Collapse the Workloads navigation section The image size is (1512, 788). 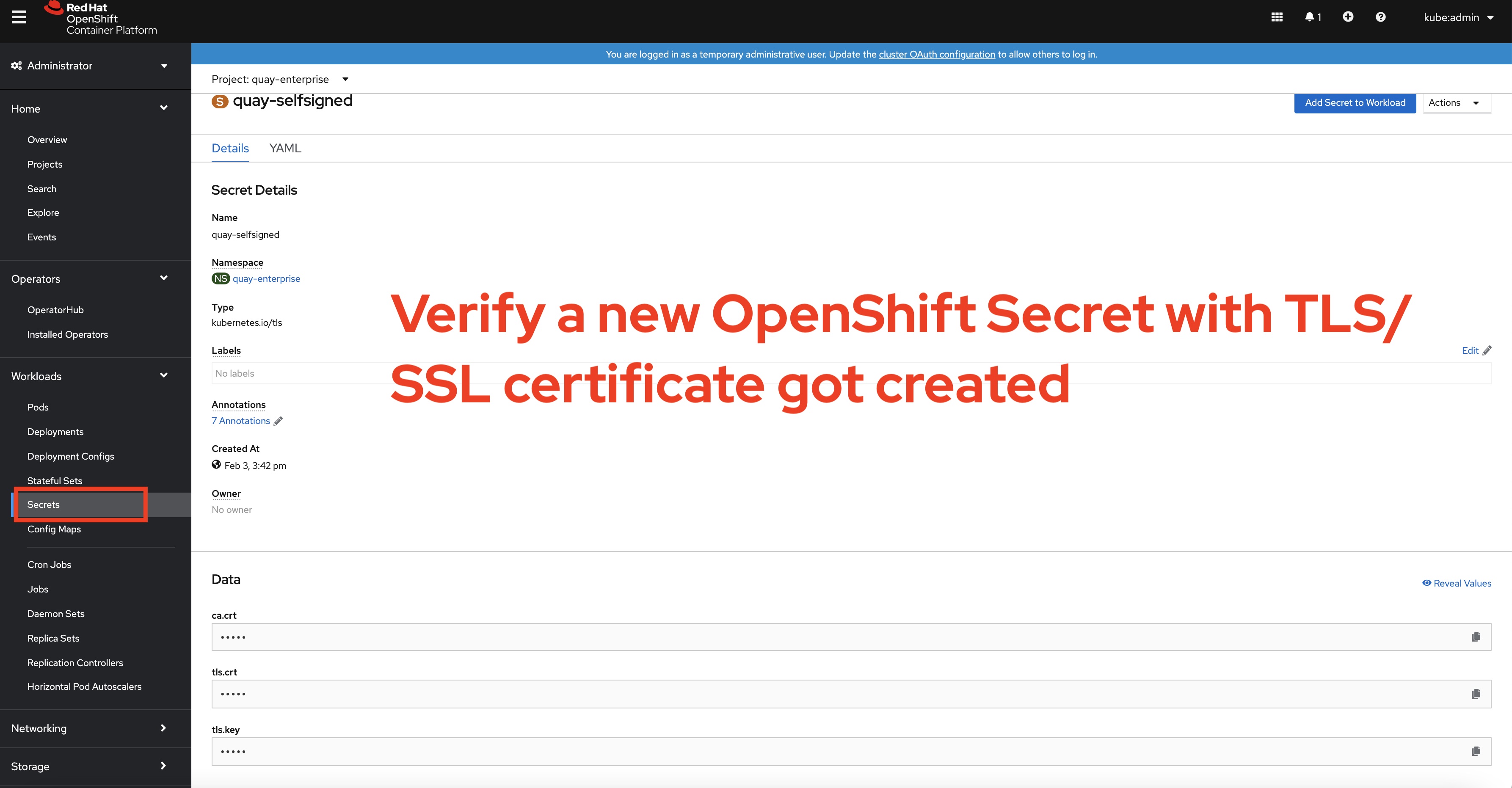tap(89, 376)
